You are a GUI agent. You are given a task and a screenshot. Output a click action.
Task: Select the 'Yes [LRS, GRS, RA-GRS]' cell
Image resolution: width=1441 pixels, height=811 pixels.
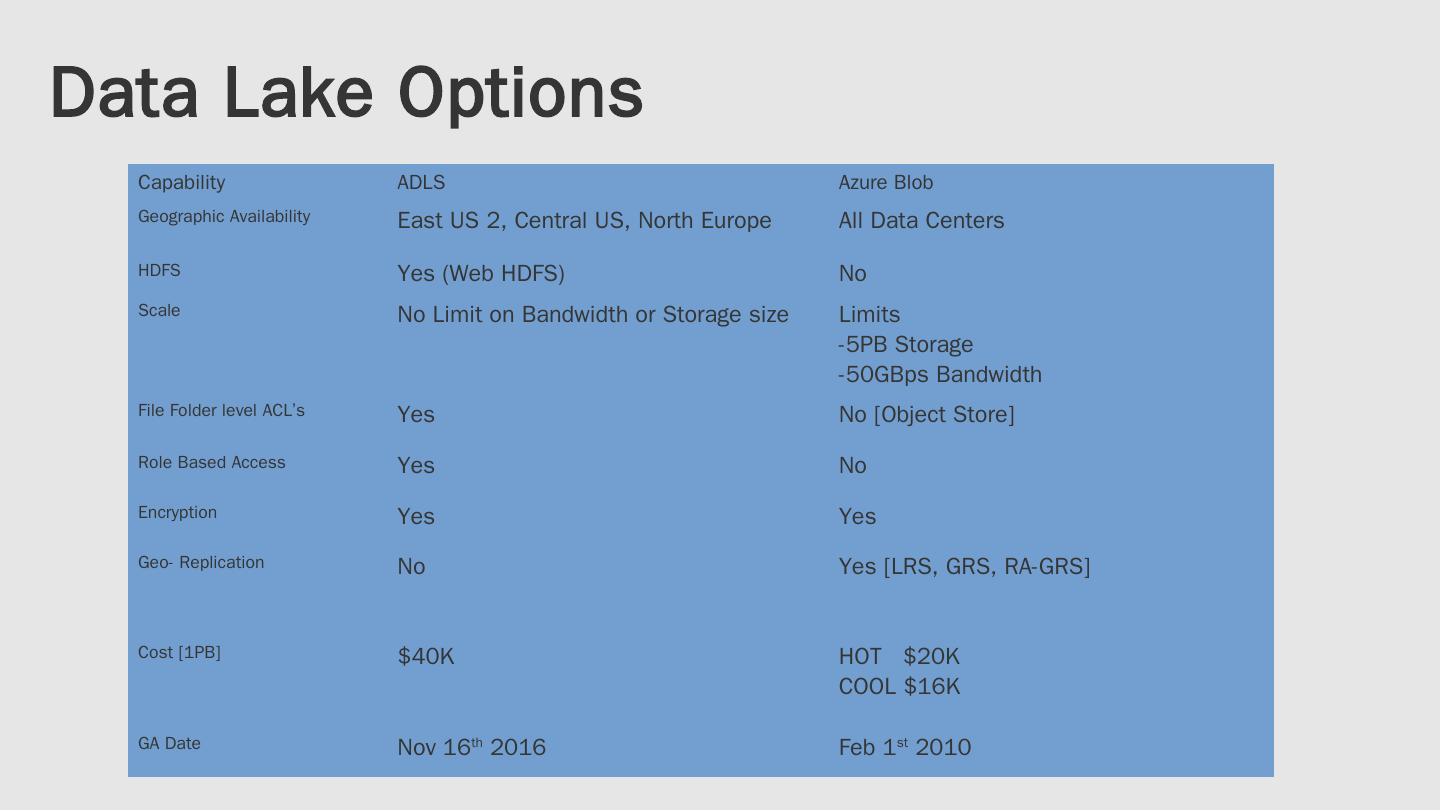click(964, 567)
